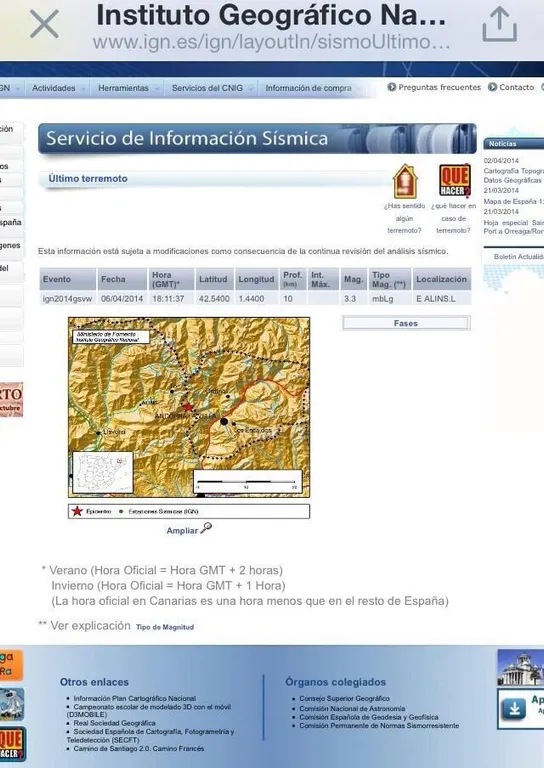Select the time cell 18:11:37
This screenshot has width=544, height=768.
coord(168,298)
